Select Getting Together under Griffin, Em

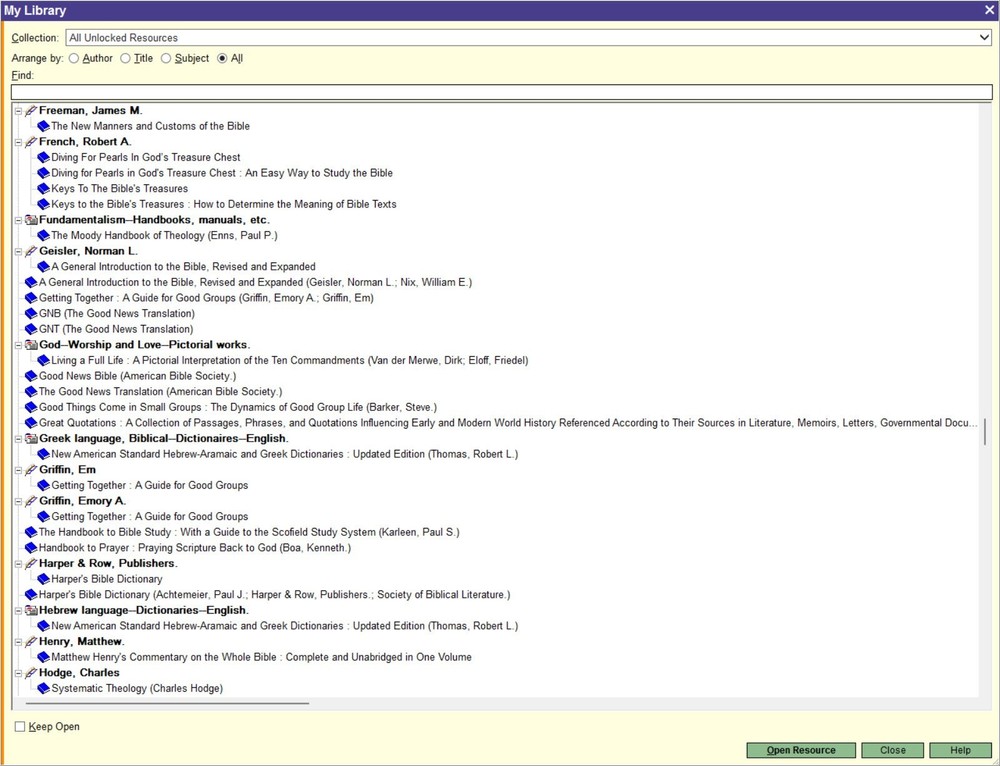[149, 485]
